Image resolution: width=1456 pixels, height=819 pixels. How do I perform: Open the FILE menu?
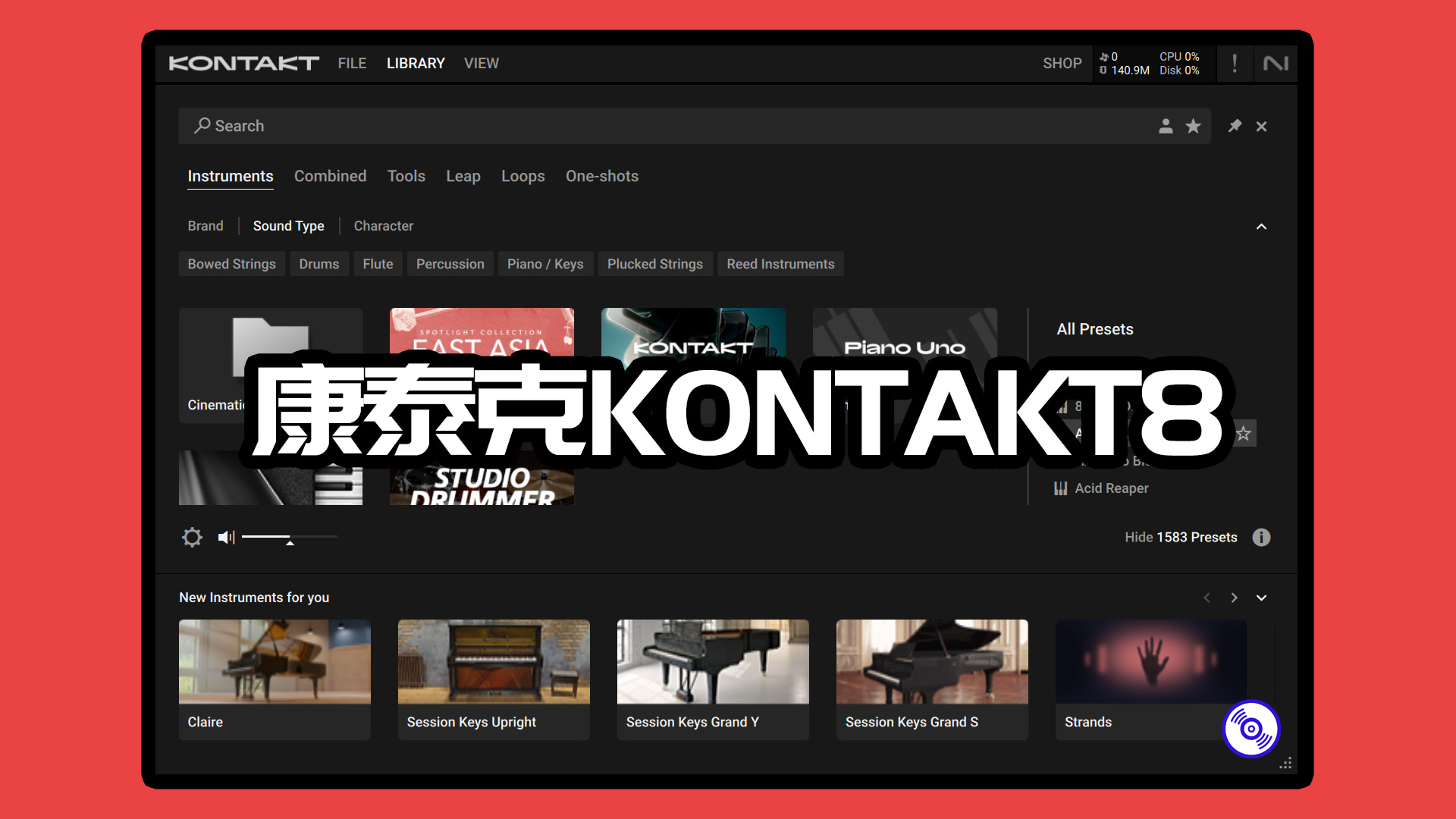[352, 64]
